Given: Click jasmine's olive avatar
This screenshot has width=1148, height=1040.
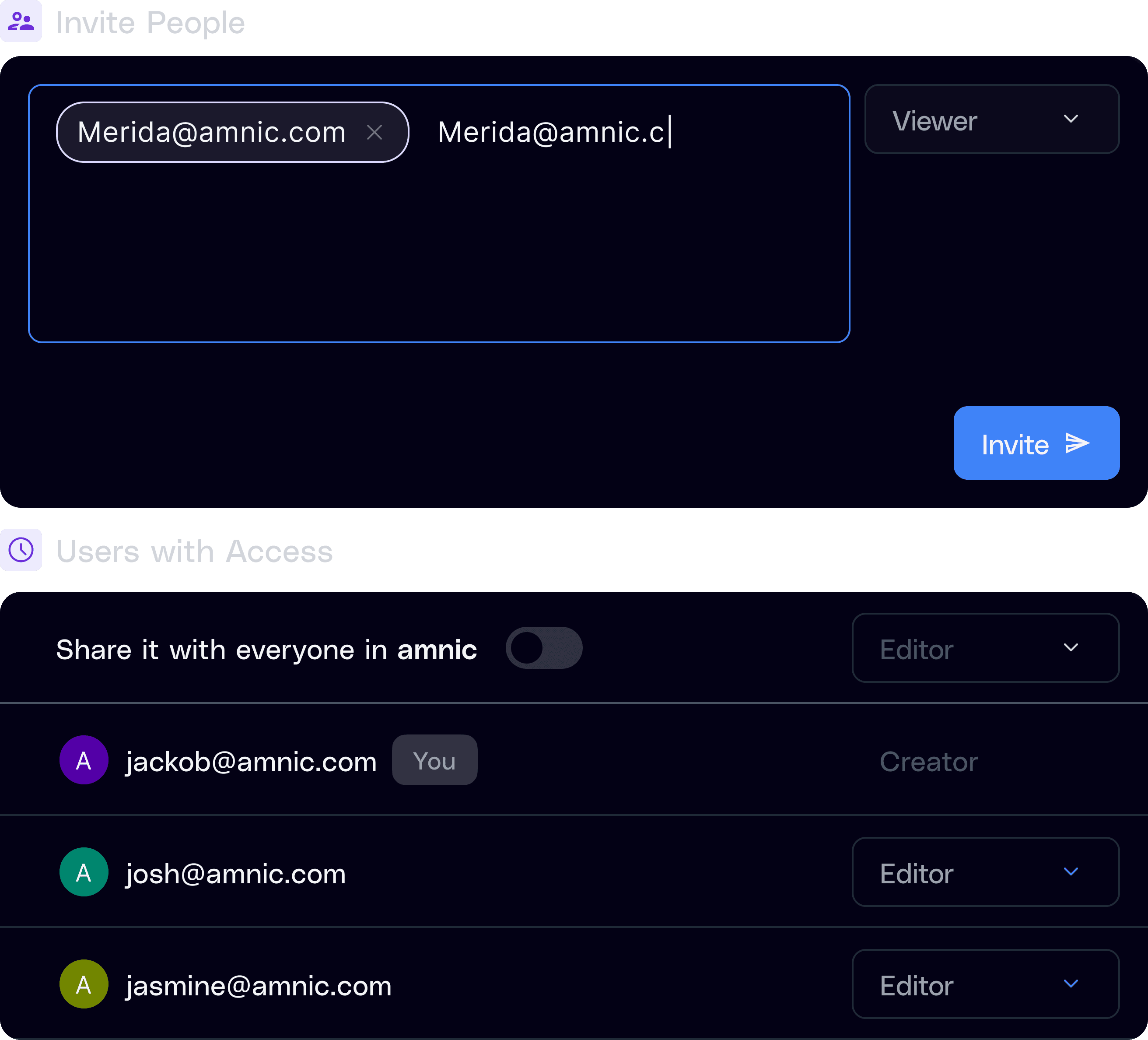Looking at the screenshot, I should click(x=84, y=984).
